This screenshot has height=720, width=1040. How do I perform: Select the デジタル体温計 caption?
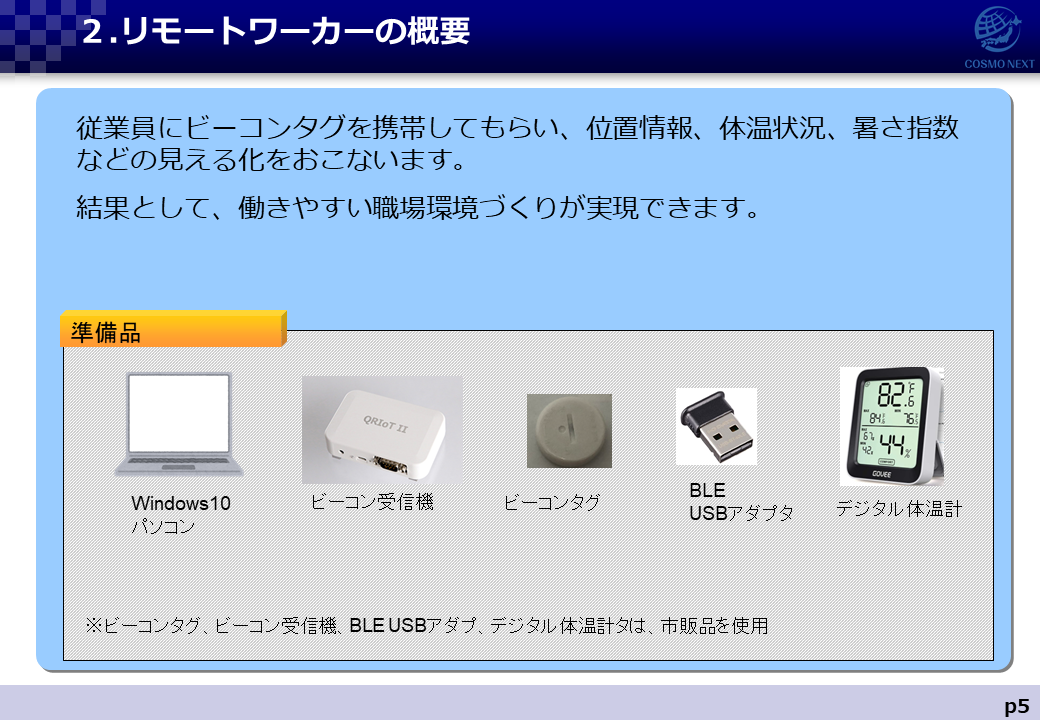point(899,509)
